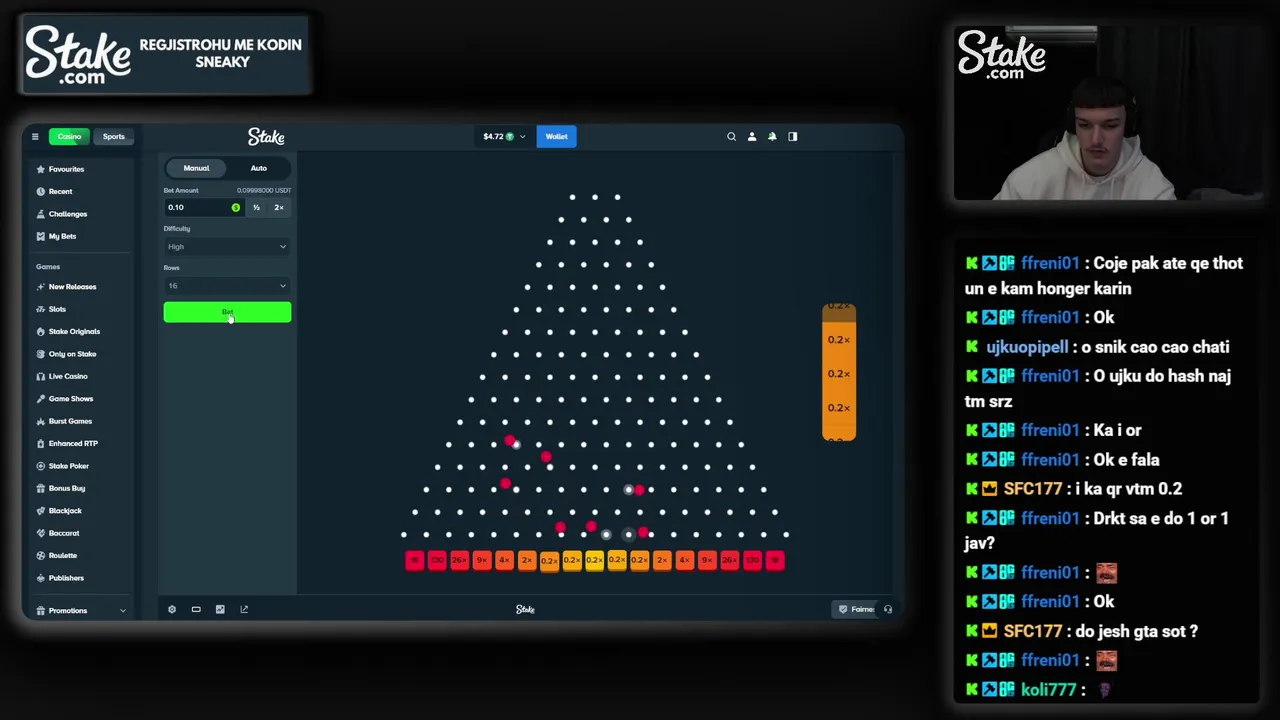Screen dimensions: 1280x720
Task: Click the right-side 26× multiplier bucket
Action: pyautogui.click(x=730, y=560)
